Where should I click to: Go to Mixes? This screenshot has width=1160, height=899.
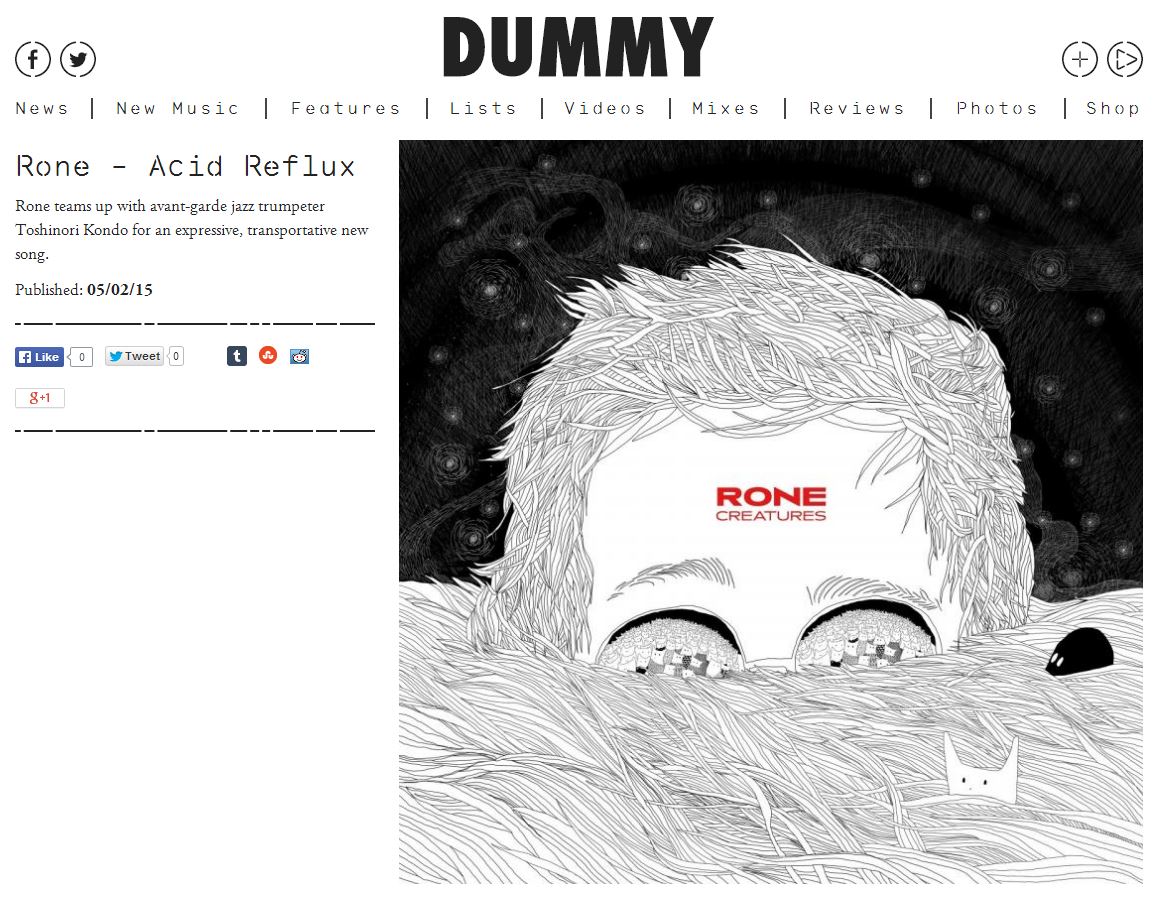pyautogui.click(x=726, y=108)
